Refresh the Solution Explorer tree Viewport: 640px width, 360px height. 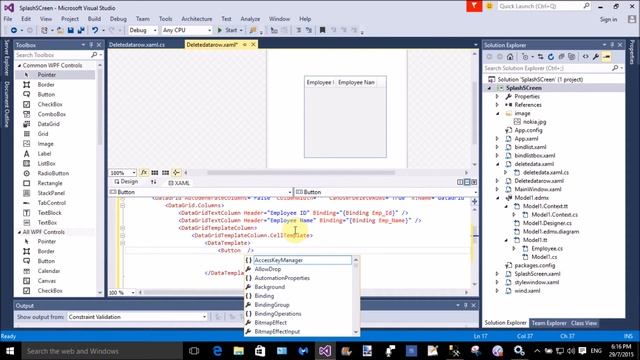(551, 57)
